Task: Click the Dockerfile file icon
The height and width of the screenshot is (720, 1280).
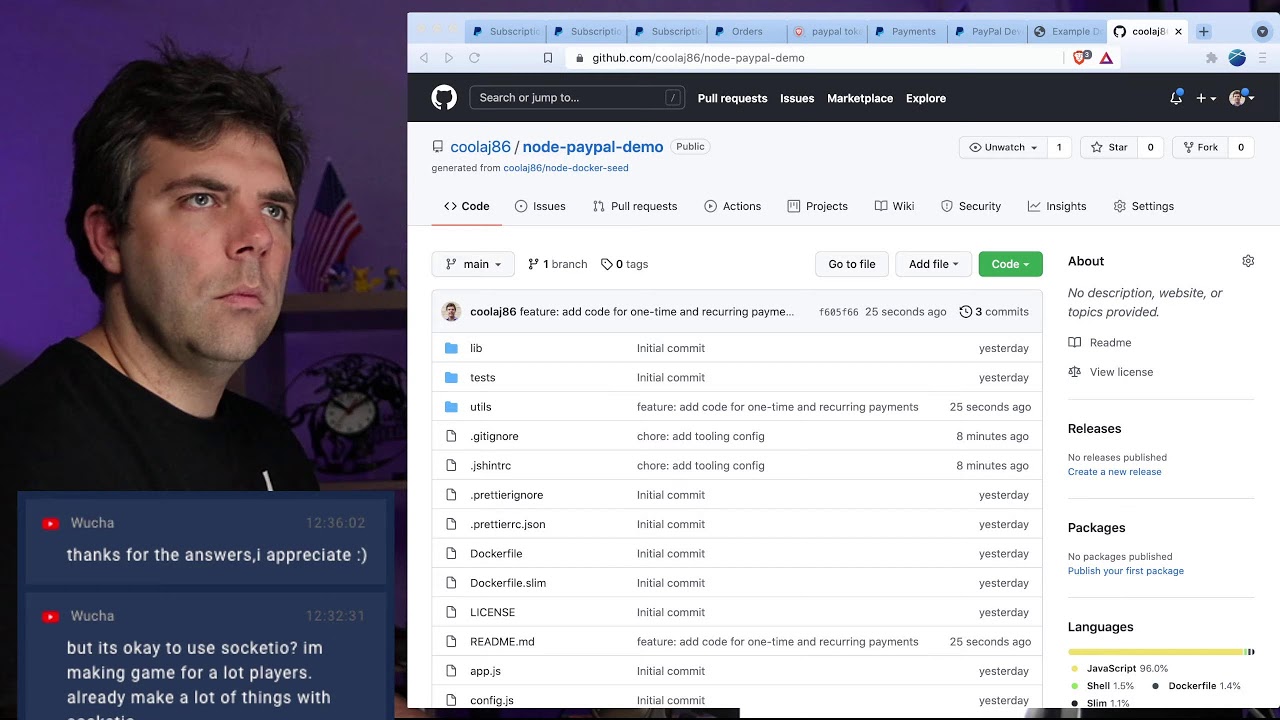Action: [x=451, y=553]
